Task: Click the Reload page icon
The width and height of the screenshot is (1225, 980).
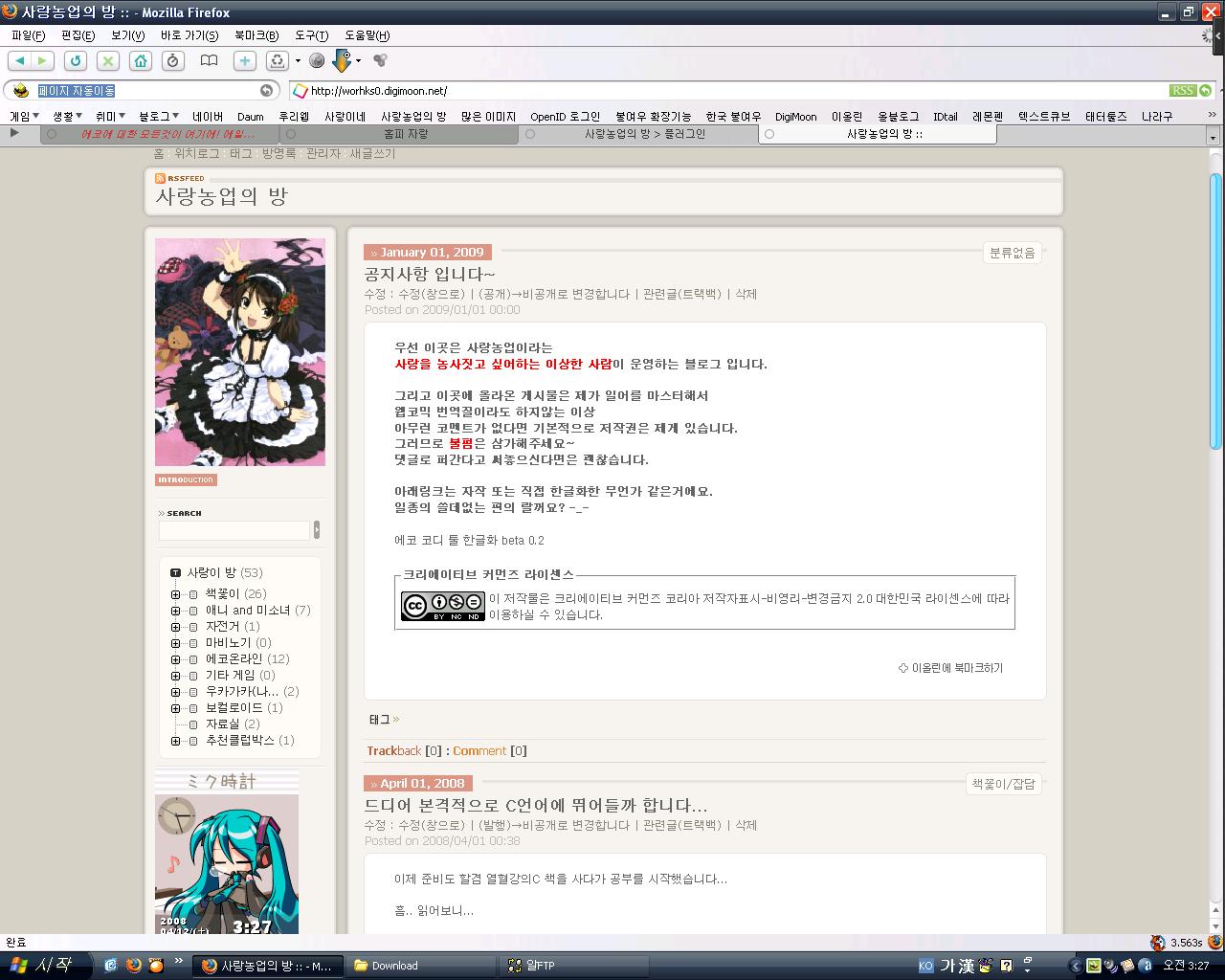Action: 75,60
